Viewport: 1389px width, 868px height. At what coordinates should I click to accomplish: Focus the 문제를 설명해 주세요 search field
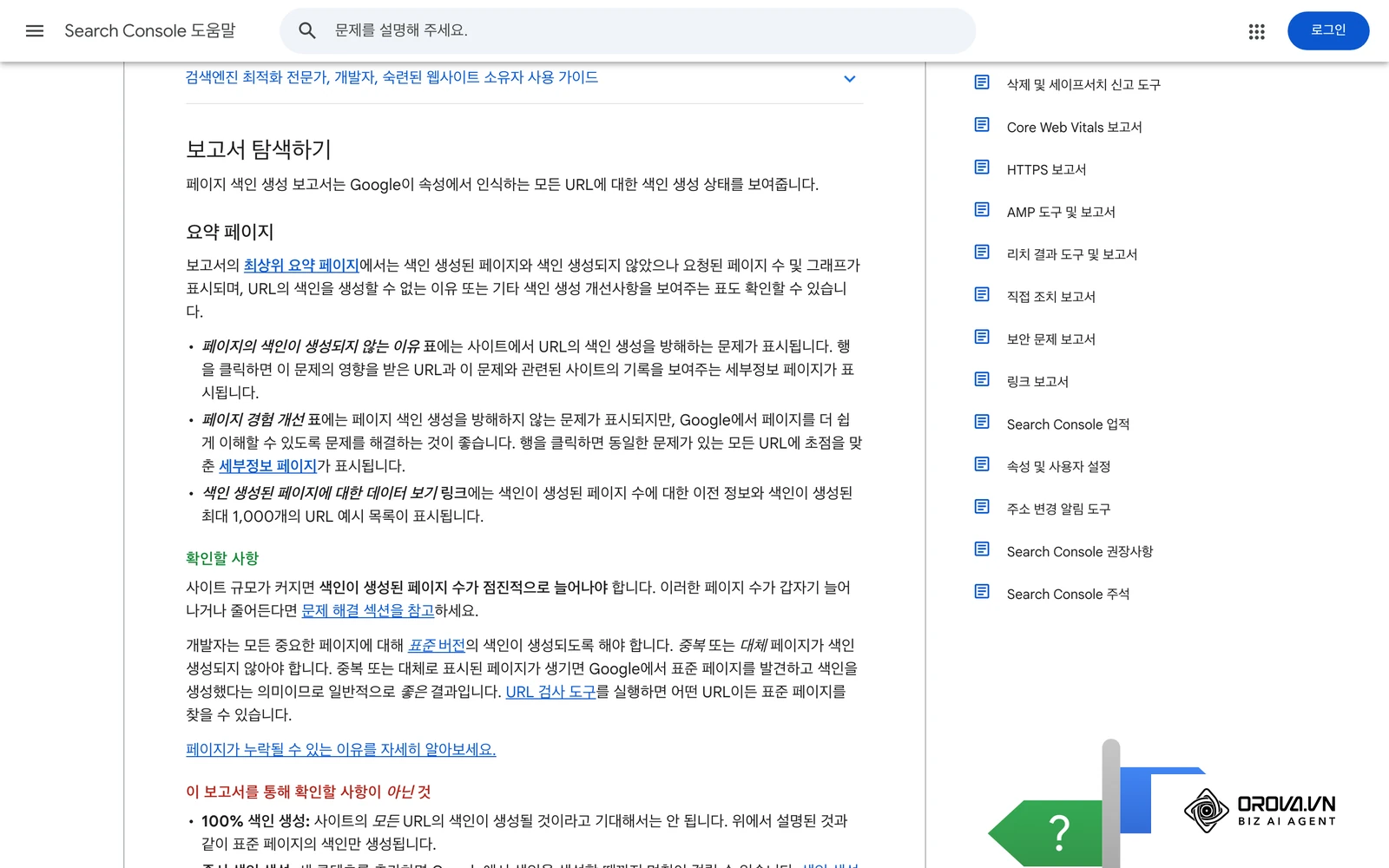click(628, 31)
